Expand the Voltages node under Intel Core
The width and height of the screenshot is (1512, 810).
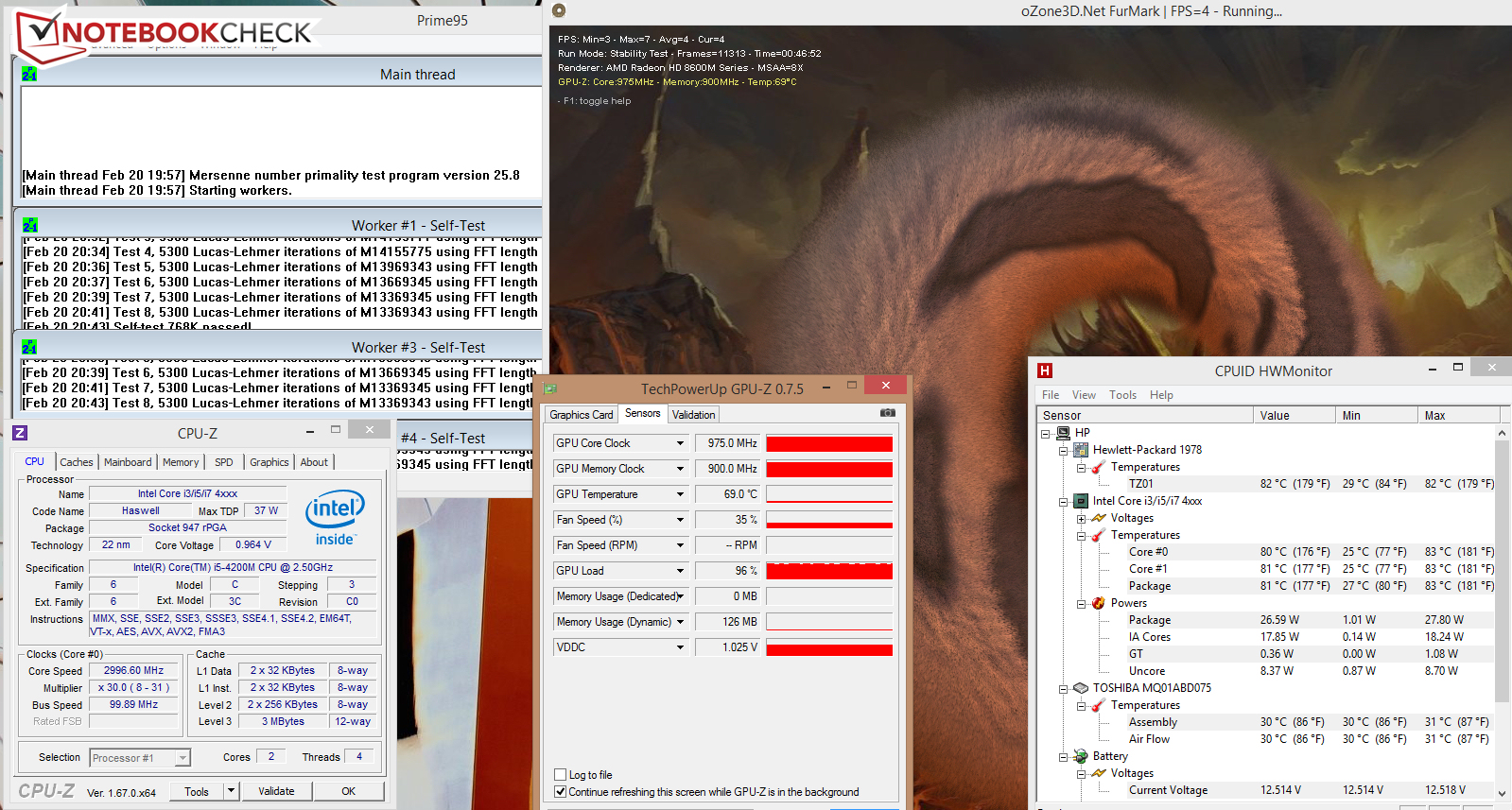pyautogui.click(x=1081, y=519)
